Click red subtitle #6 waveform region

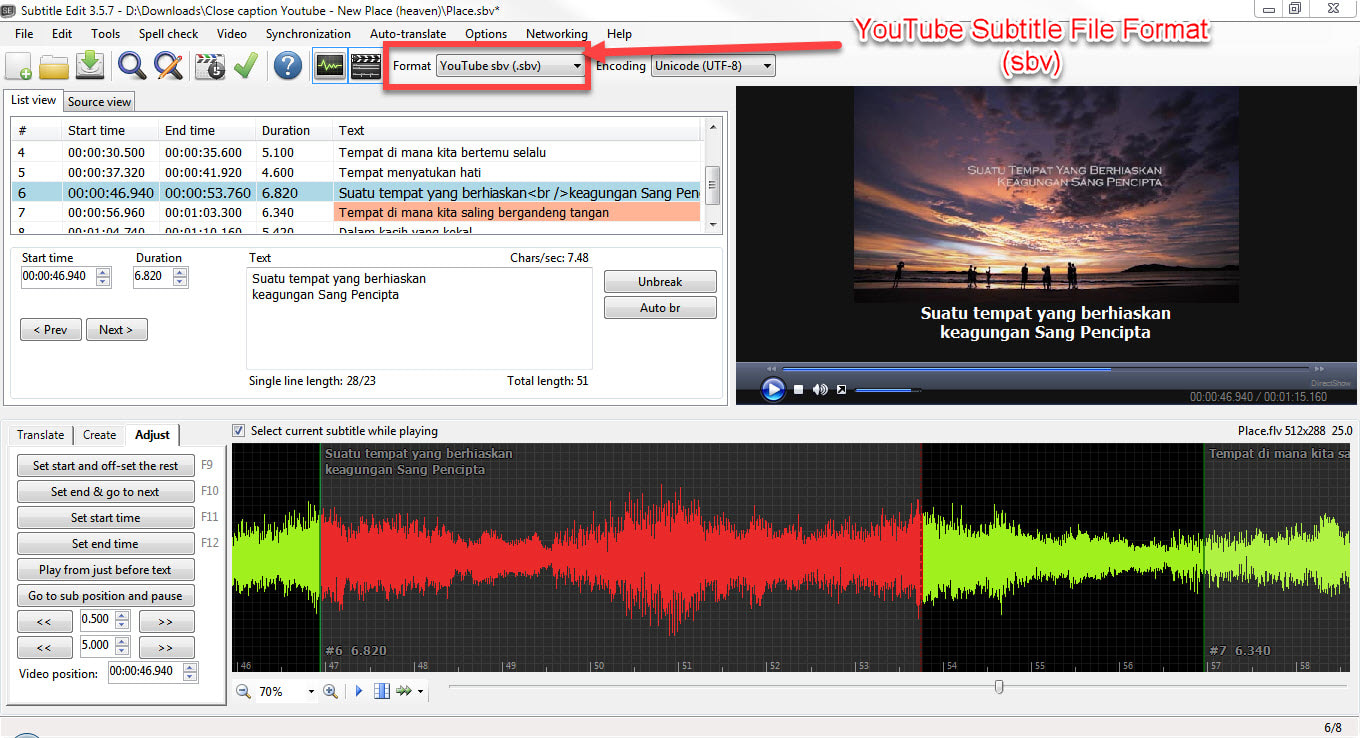pyautogui.click(x=621, y=556)
